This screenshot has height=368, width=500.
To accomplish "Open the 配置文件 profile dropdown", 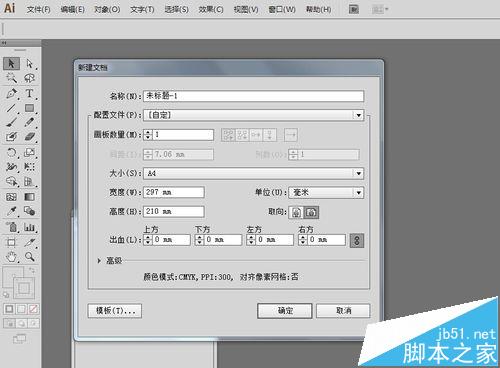I will pyautogui.click(x=253, y=115).
